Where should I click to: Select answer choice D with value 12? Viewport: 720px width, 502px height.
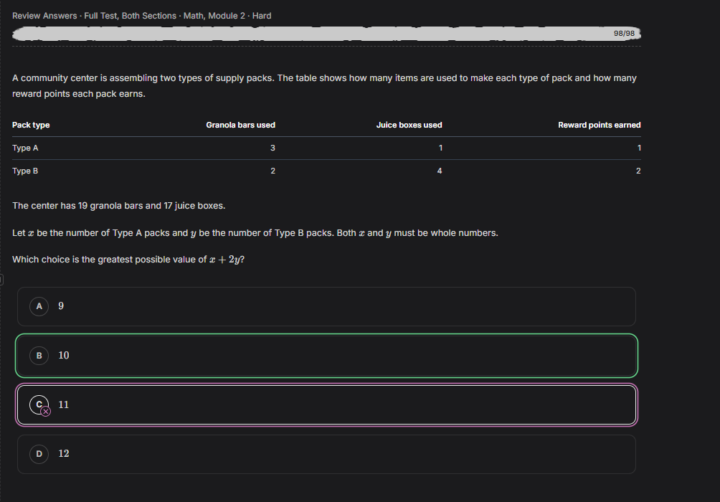coord(326,454)
